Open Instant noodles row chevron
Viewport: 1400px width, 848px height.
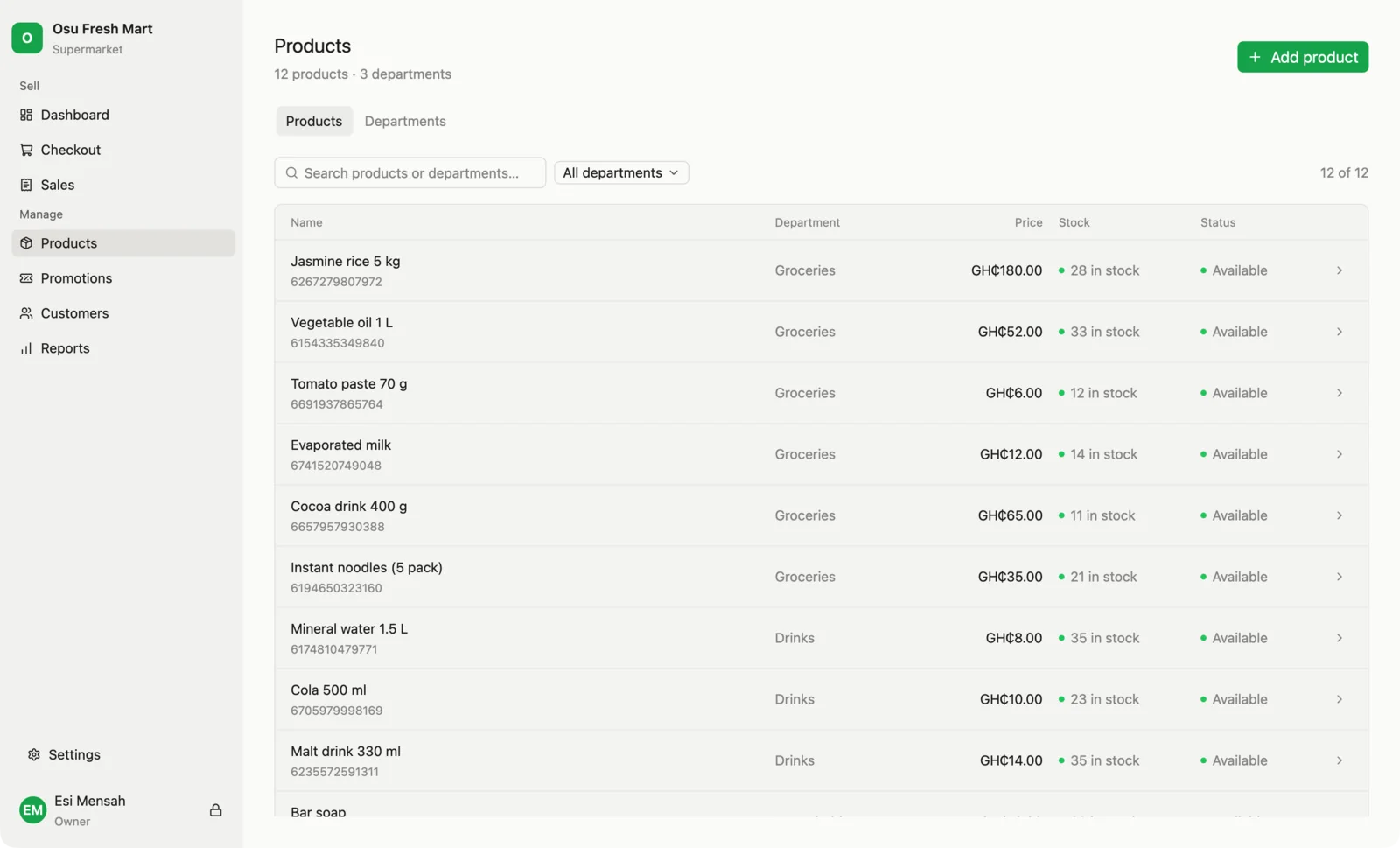point(1340,577)
